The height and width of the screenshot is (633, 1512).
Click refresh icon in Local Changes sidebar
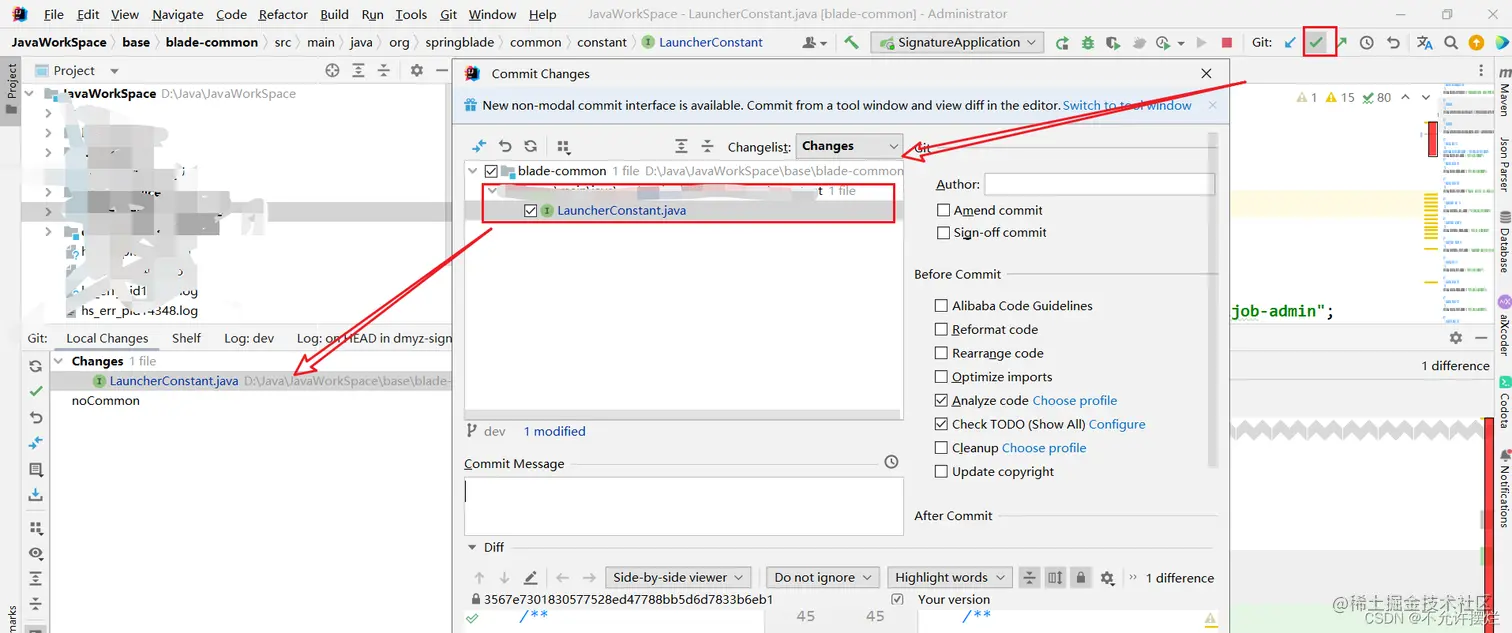[36, 366]
